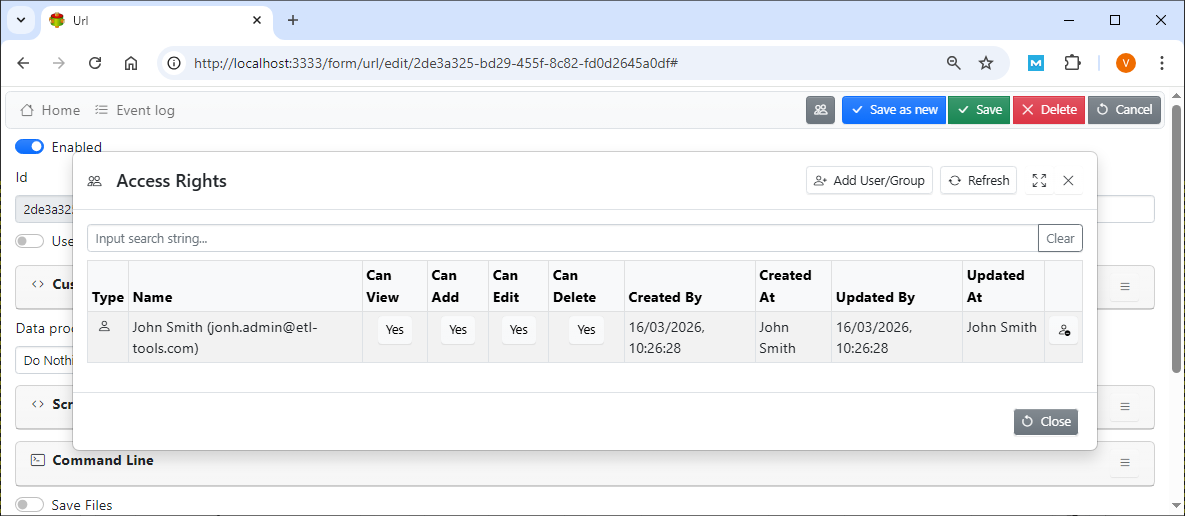Open hamburger menu of the Custom section

pyautogui.click(x=1125, y=286)
